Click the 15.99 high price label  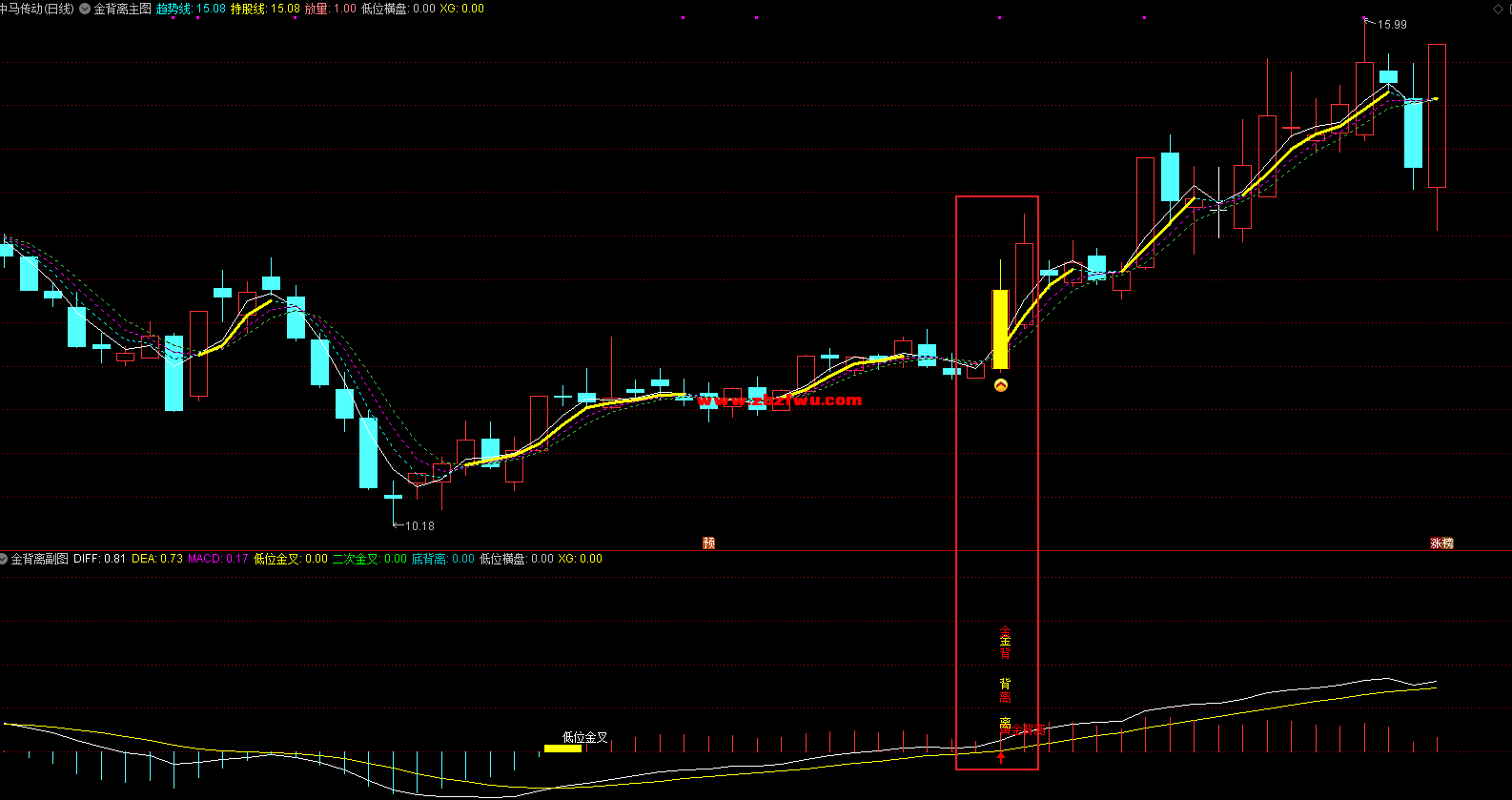pos(1392,25)
